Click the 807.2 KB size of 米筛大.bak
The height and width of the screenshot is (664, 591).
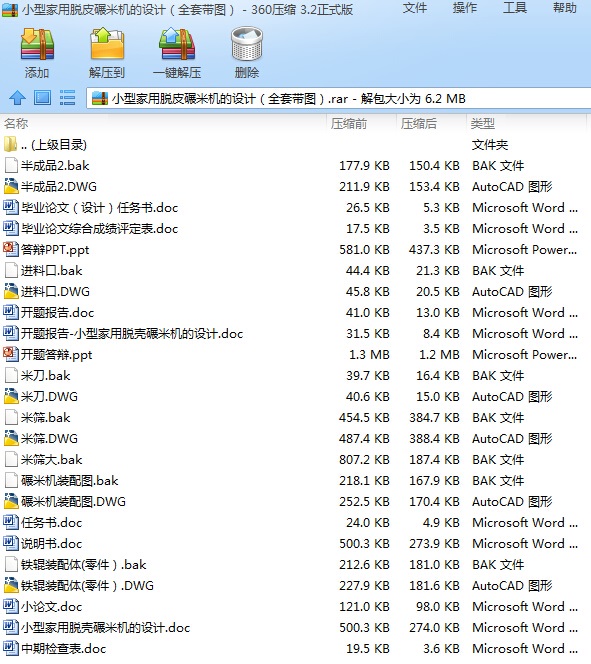click(x=365, y=459)
